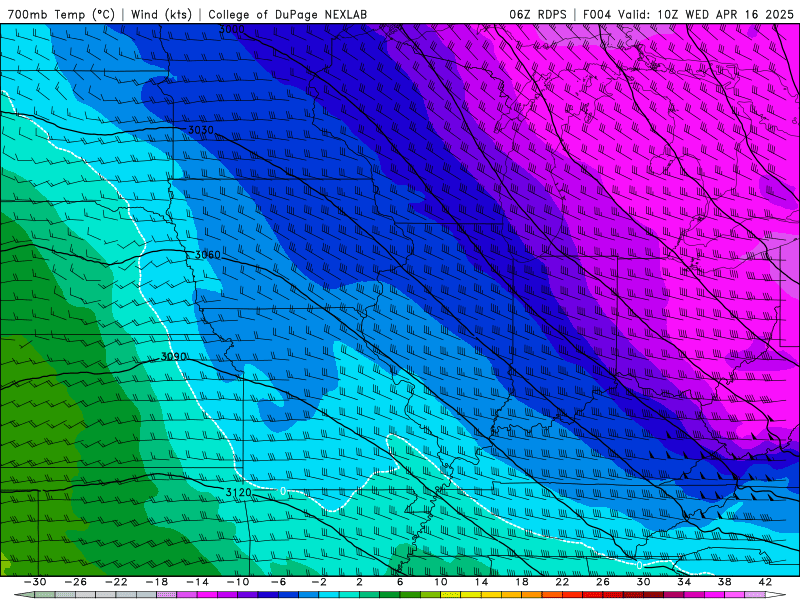Click the 14 value on the color scale
The image size is (800, 600).
481,582
